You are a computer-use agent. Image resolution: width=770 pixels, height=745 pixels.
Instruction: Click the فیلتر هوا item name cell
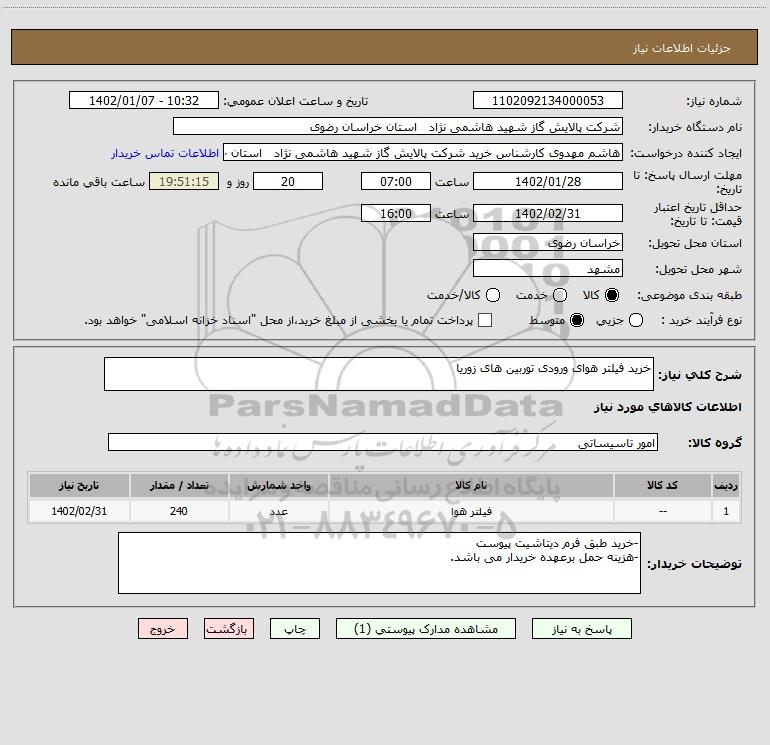coord(471,511)
